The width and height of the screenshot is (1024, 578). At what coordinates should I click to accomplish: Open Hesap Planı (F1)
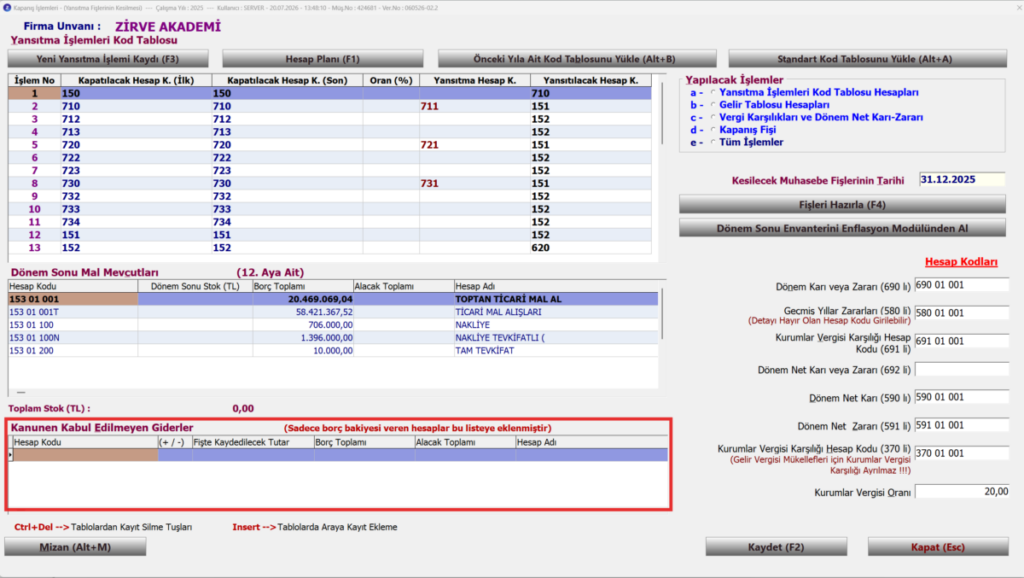click(323, 59)
